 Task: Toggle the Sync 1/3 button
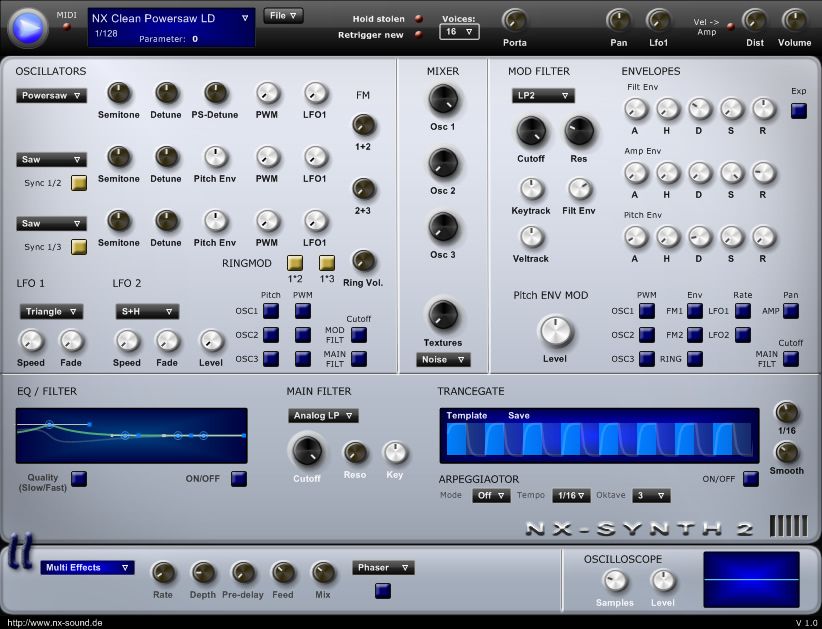79,247
